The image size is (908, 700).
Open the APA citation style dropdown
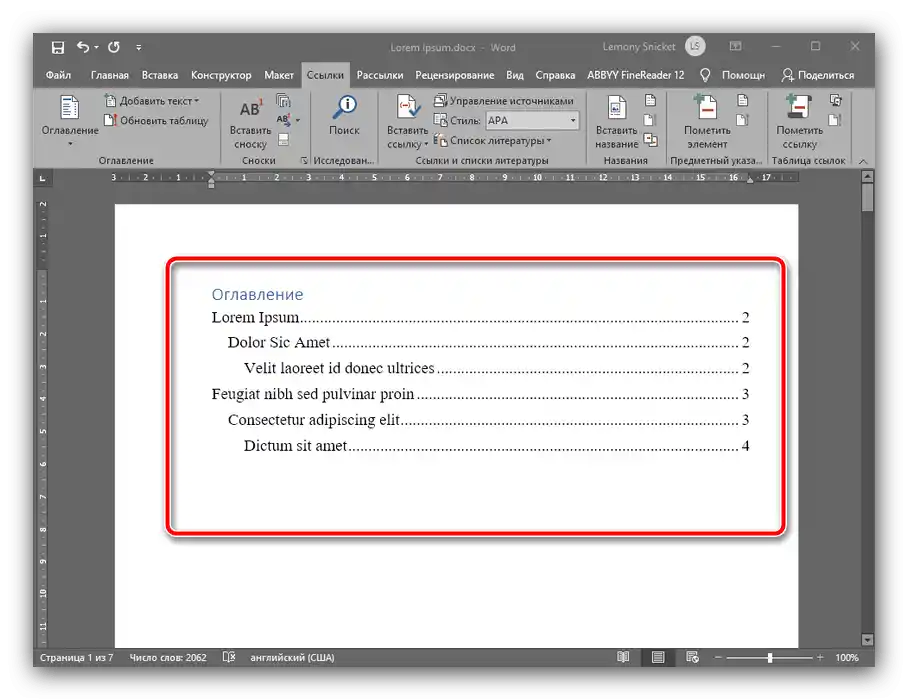tap(573, 120)
